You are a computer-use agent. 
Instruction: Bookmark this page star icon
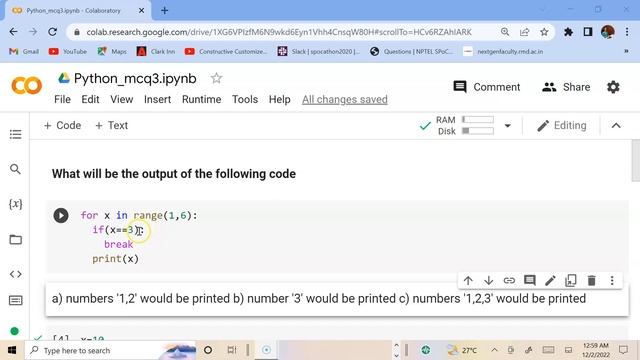click(x=544, y=32)
